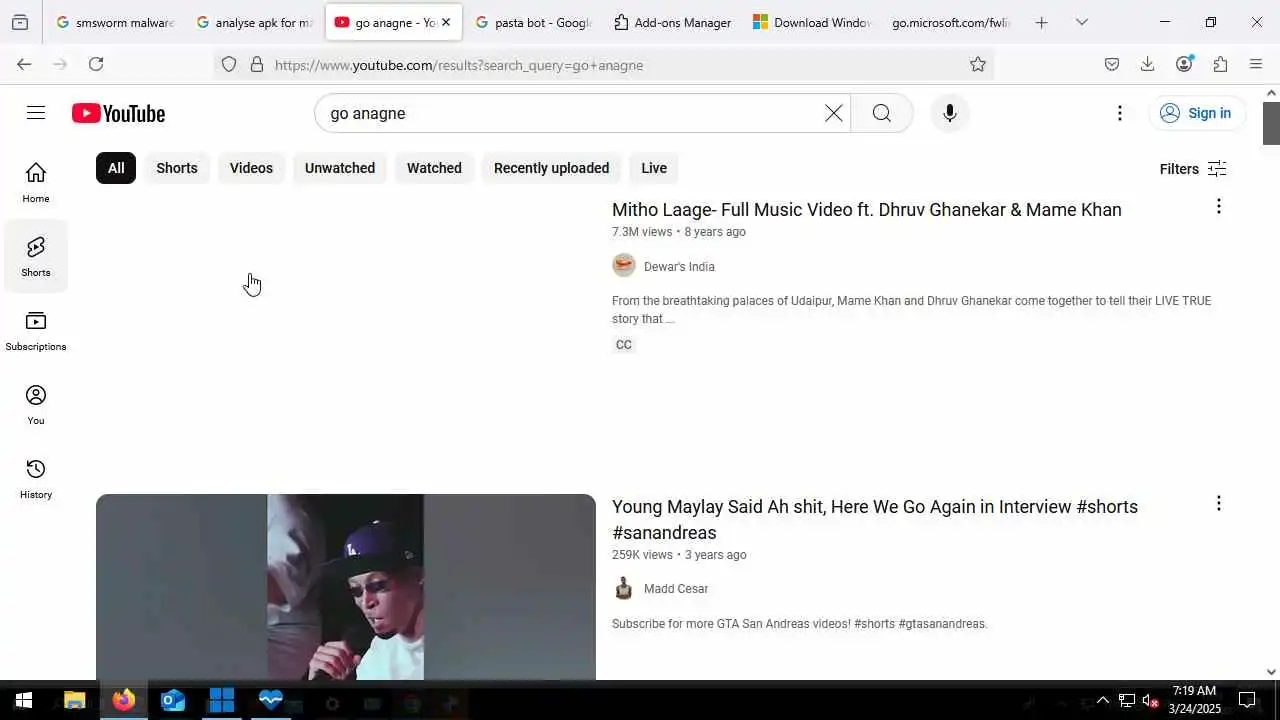Select the Live filter chip

point(654,168)
